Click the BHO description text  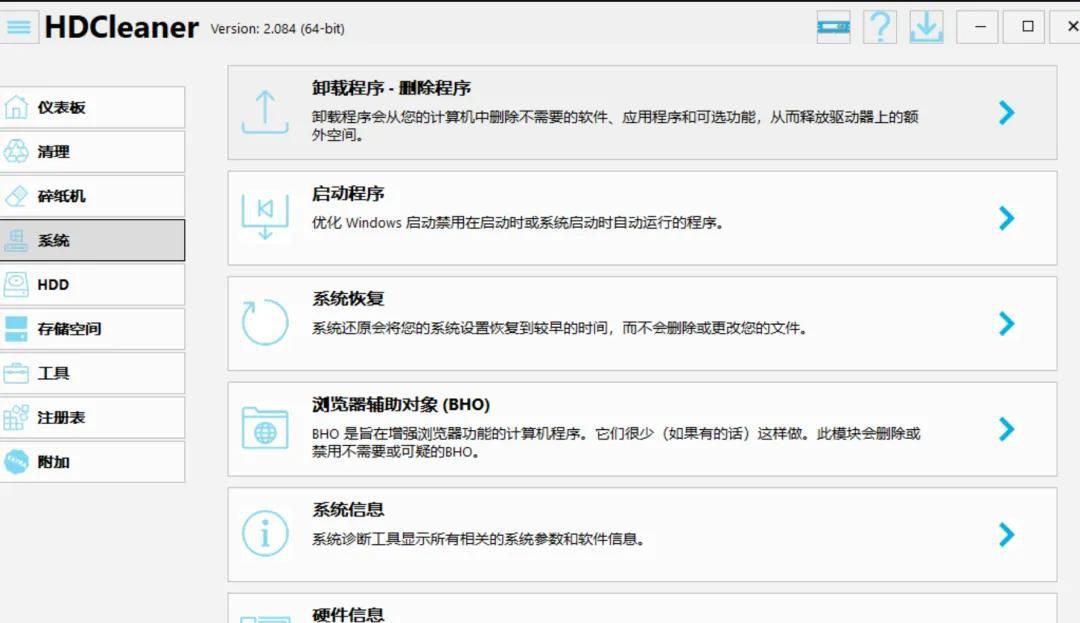pyautogui.click(x=616, y=443)
